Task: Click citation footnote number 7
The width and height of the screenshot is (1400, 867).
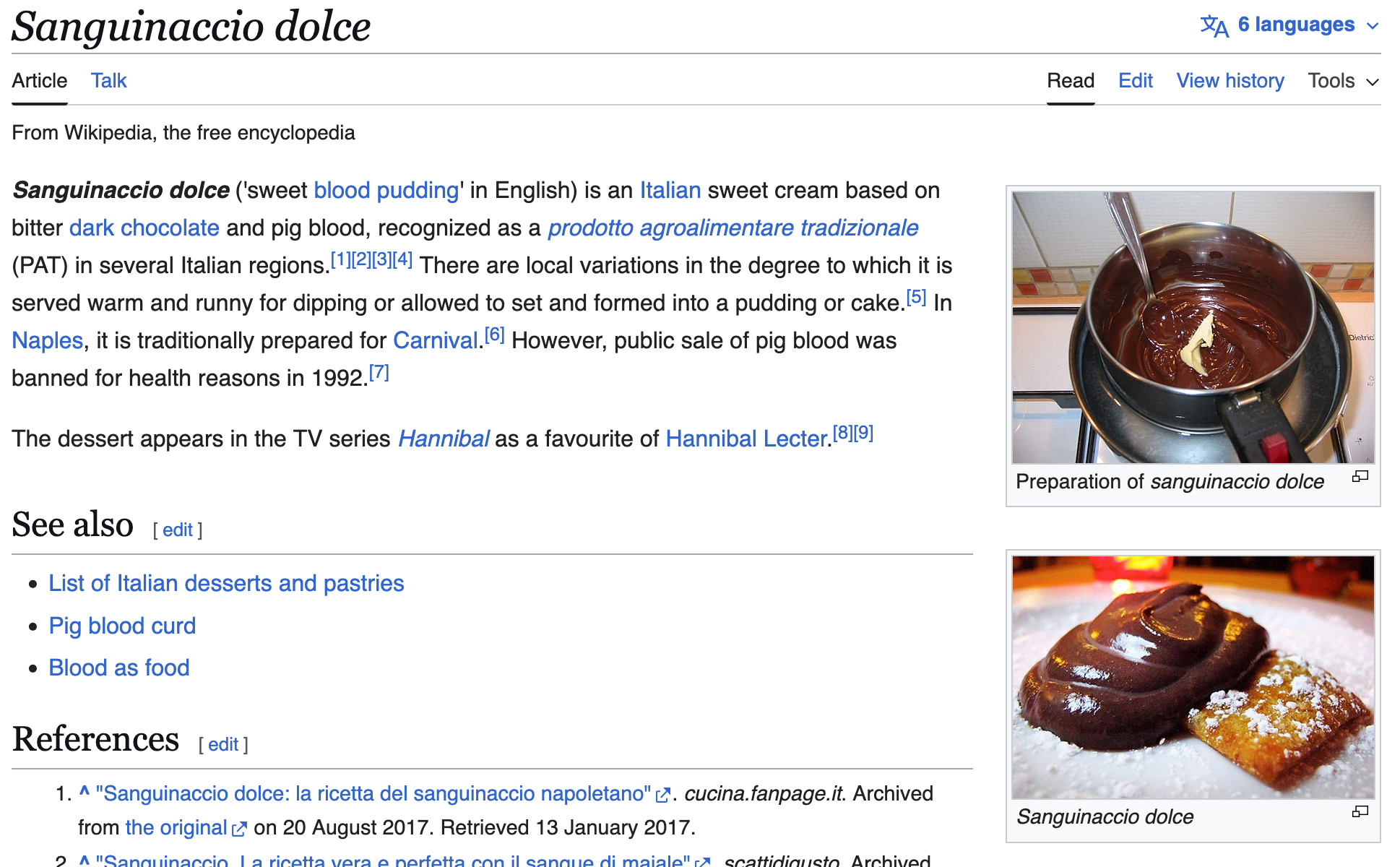Action: click(x=379, y=373)
